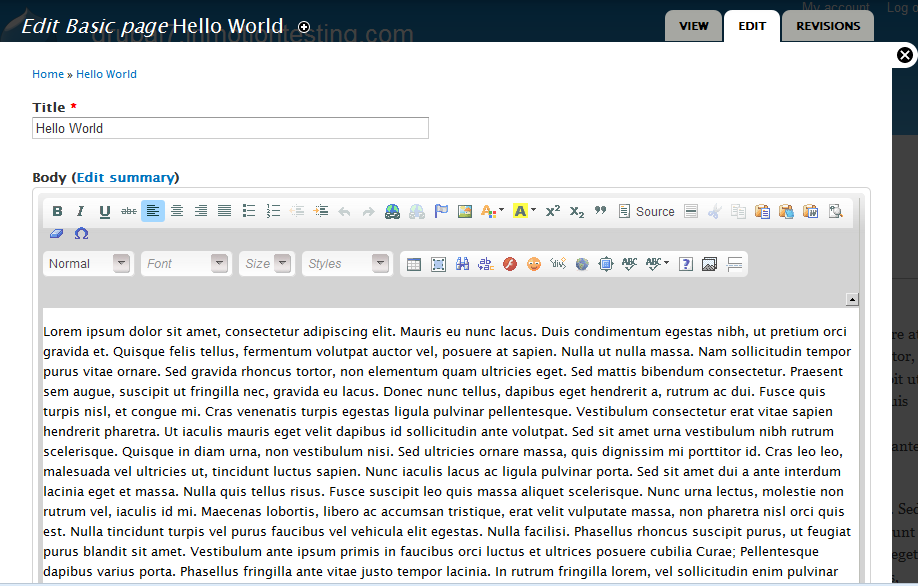Image resolution: width=918 pixels, height=586 pixels.
Task: Follow the Hello World breadcrumb link
Action: [x=107, y=74]
